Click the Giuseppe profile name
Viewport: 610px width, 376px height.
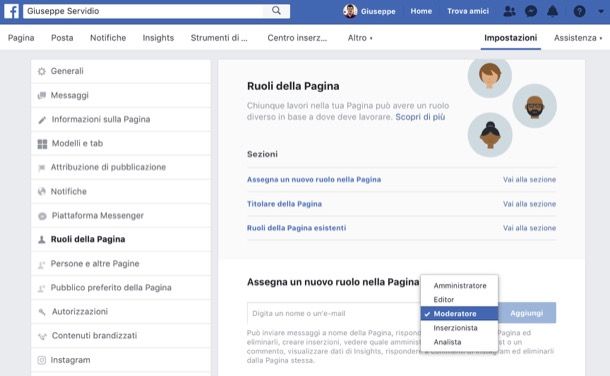point(378,11)
